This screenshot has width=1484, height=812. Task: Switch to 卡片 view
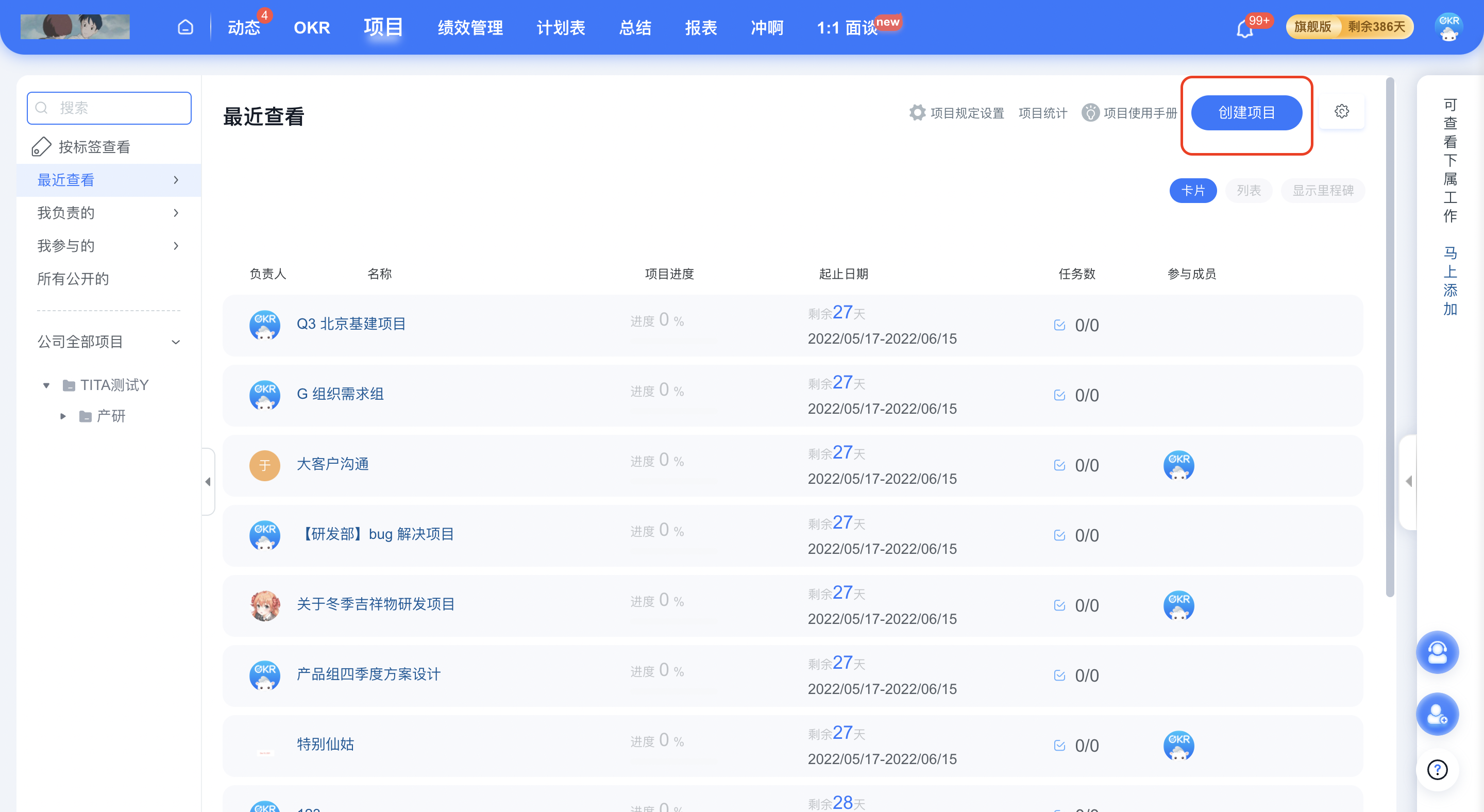click(x=1192, y=191)
